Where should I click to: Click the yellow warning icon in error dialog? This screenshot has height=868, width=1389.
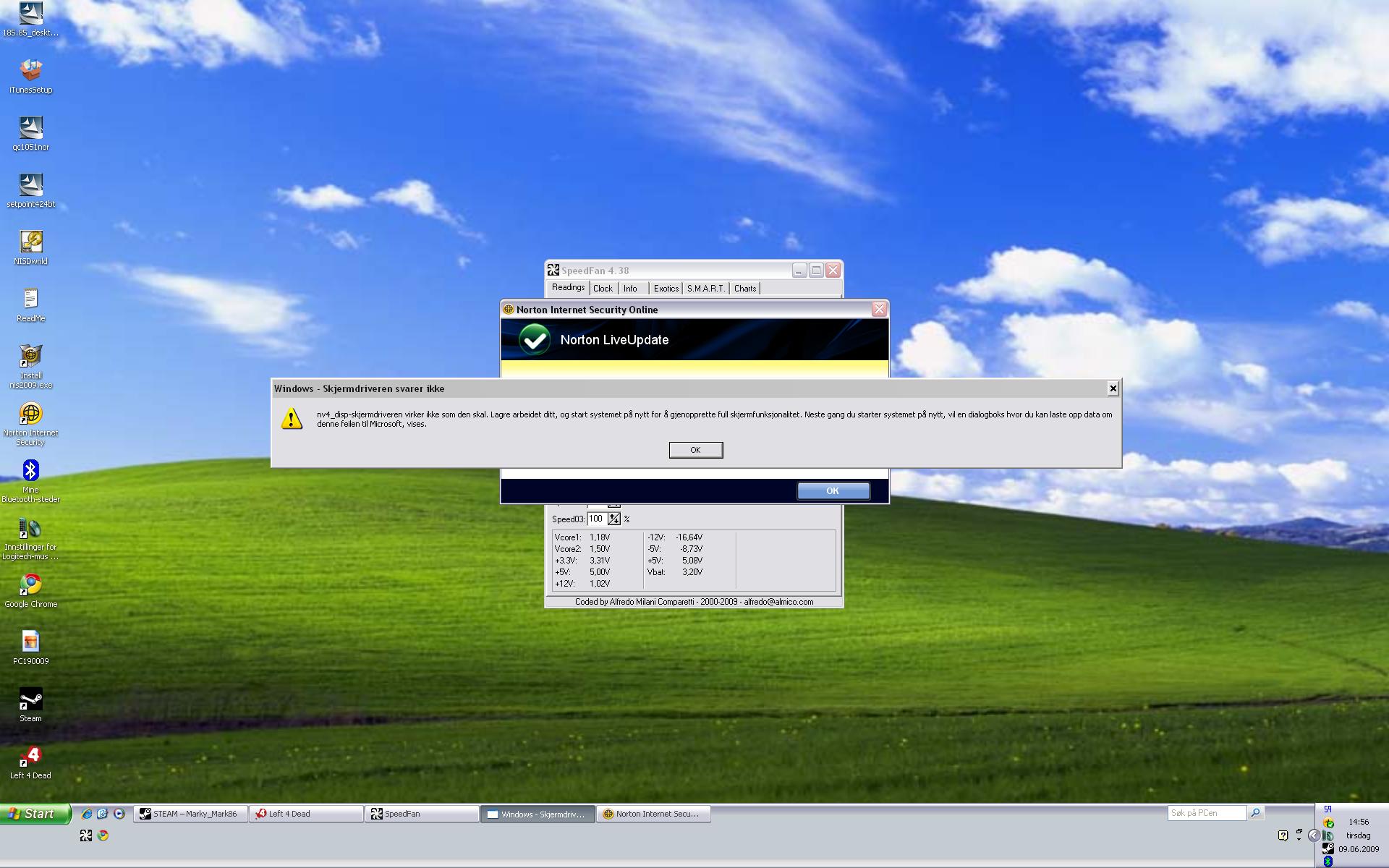(x=292, y=418)
